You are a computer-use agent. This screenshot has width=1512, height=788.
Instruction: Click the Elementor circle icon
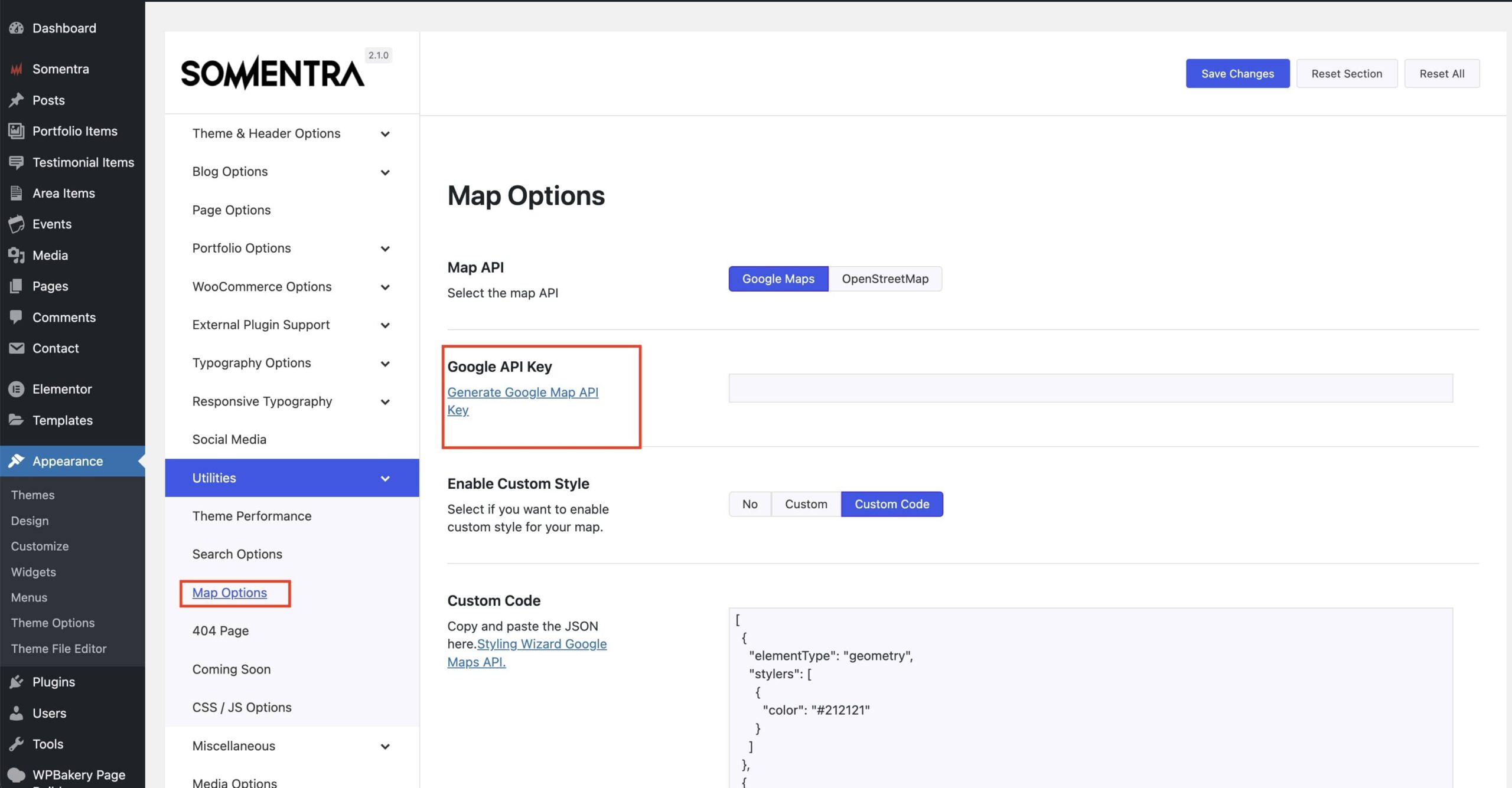(17, 389)
